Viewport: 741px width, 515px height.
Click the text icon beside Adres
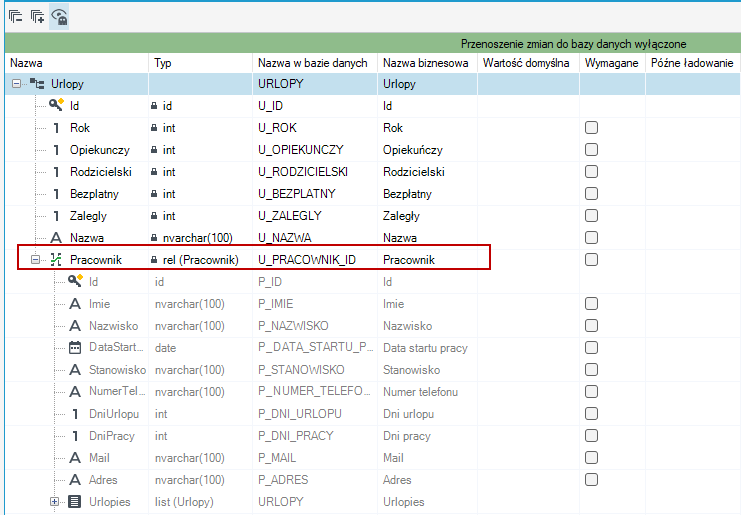coord(75,480)
